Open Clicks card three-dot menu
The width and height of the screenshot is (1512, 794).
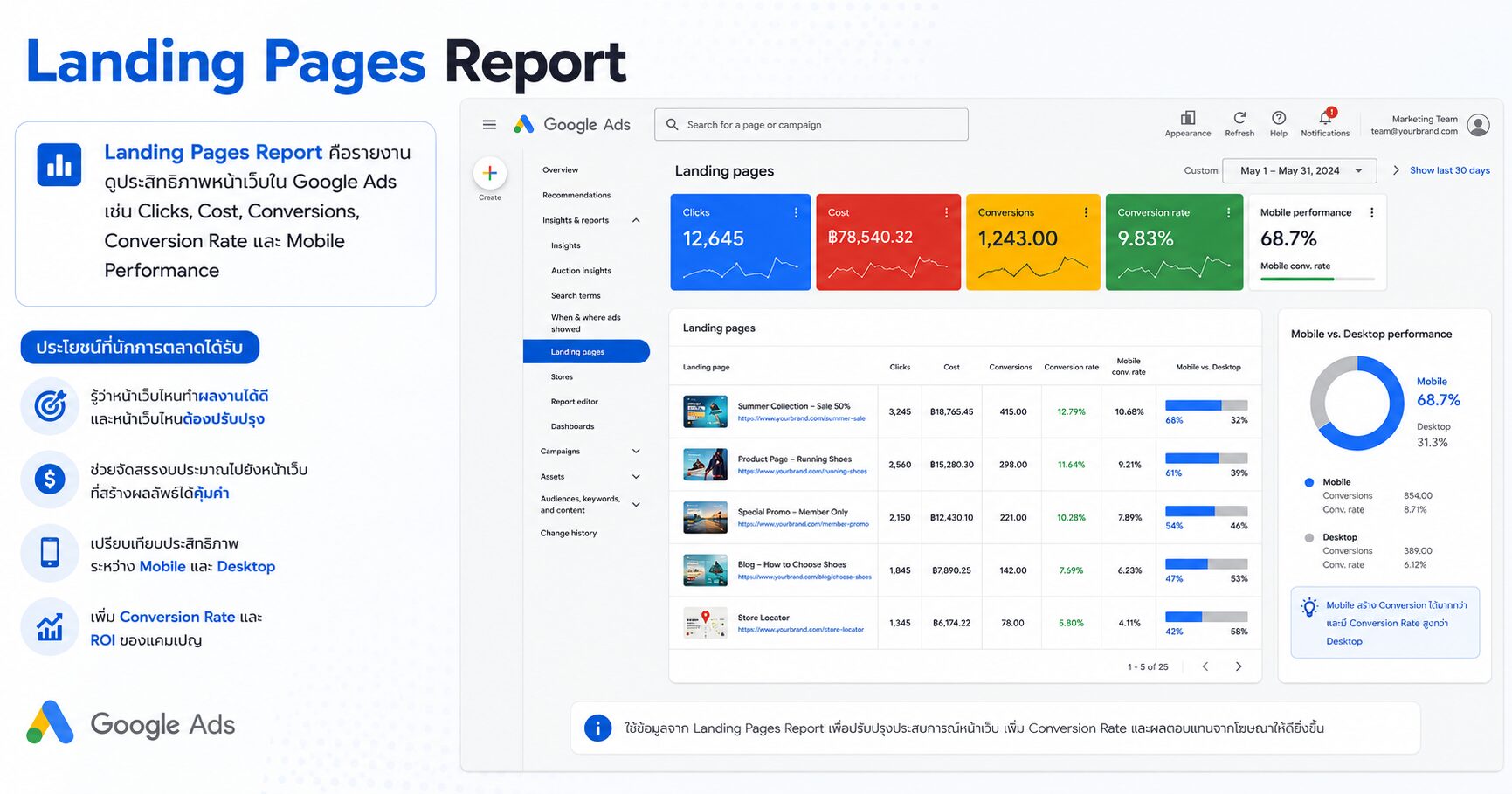tap(796, 212)
